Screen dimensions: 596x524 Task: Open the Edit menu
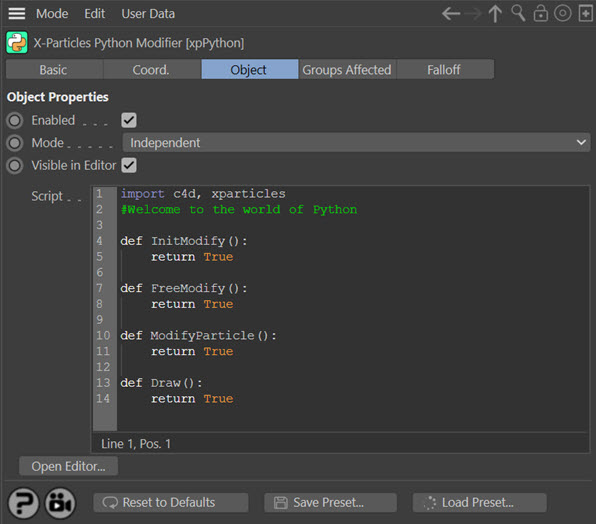(95, 14)
